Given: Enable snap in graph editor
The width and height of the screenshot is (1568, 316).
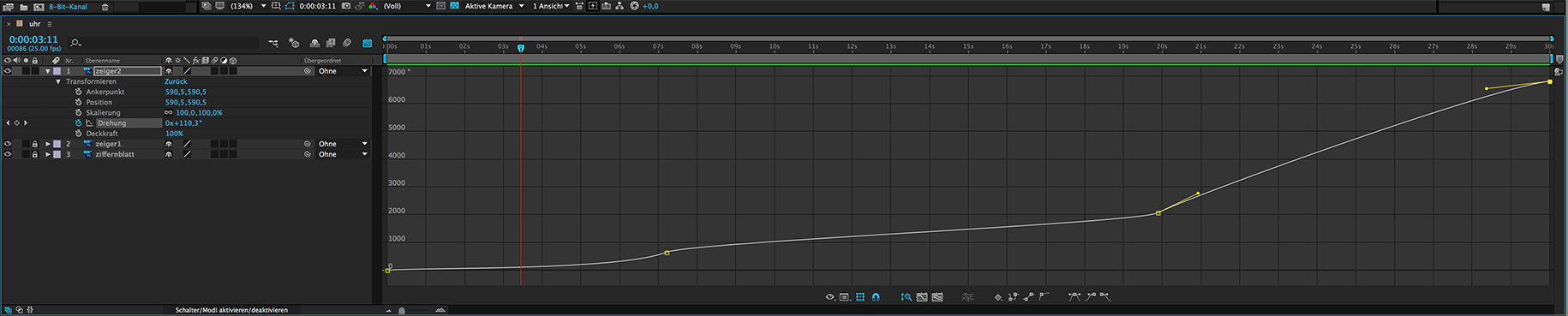Looking at the screenshot, I should [876, 297].
